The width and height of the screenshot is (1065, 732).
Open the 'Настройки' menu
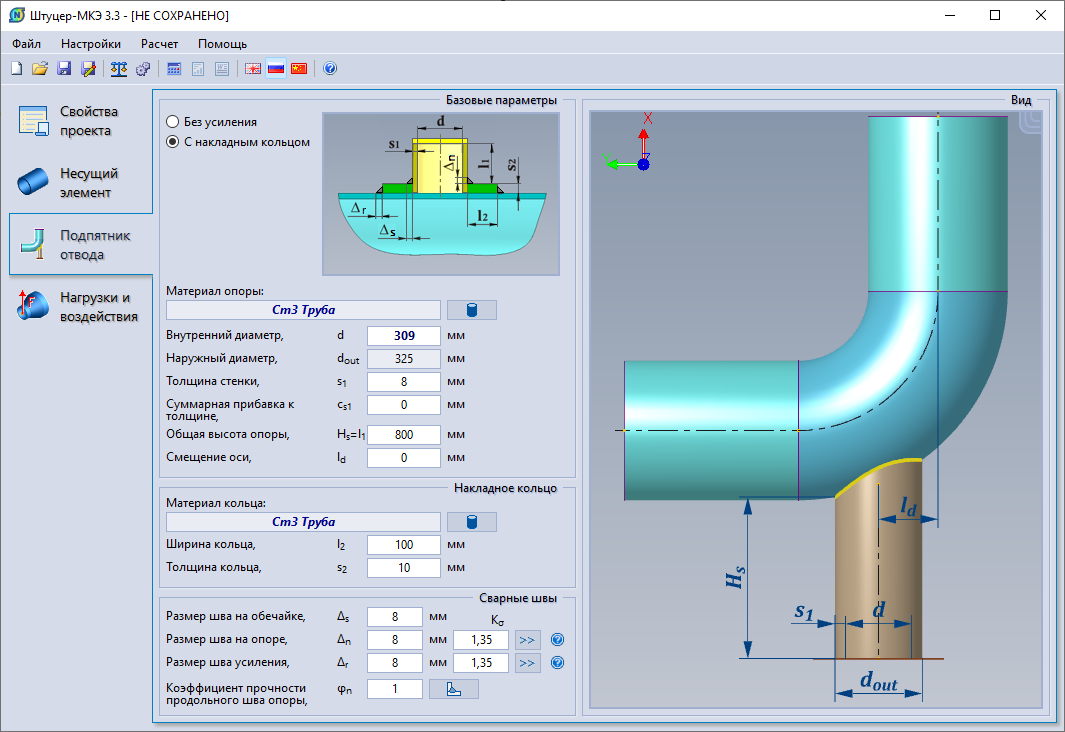click(91, 44)
